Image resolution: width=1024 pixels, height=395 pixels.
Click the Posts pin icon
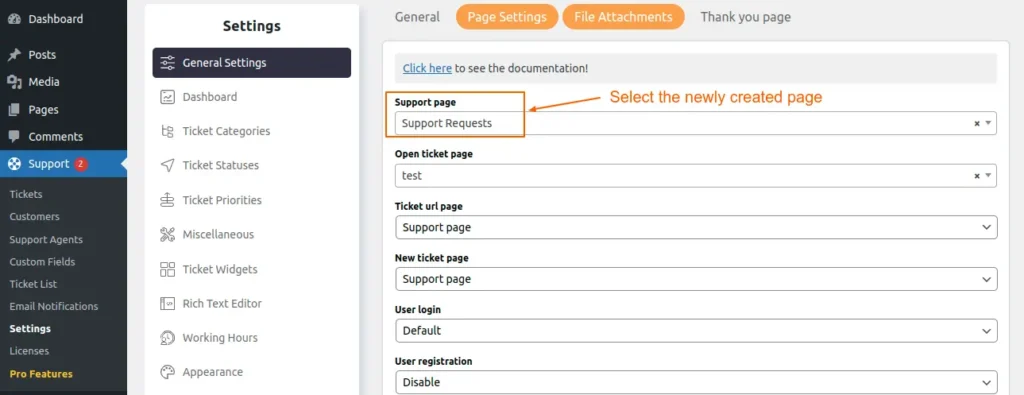point(14,55)
